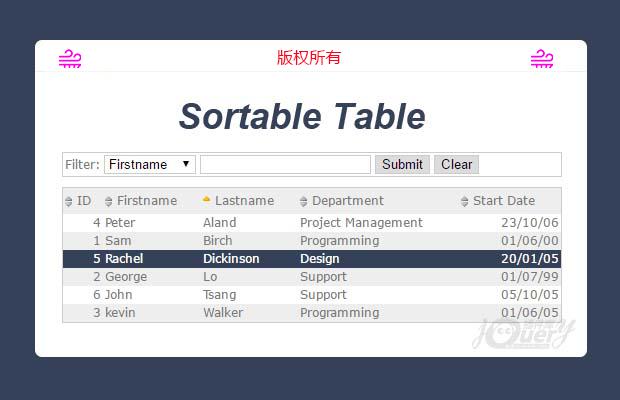Open the Firstname filter dropdown
620x400 pixels.
tap(150, 165)
